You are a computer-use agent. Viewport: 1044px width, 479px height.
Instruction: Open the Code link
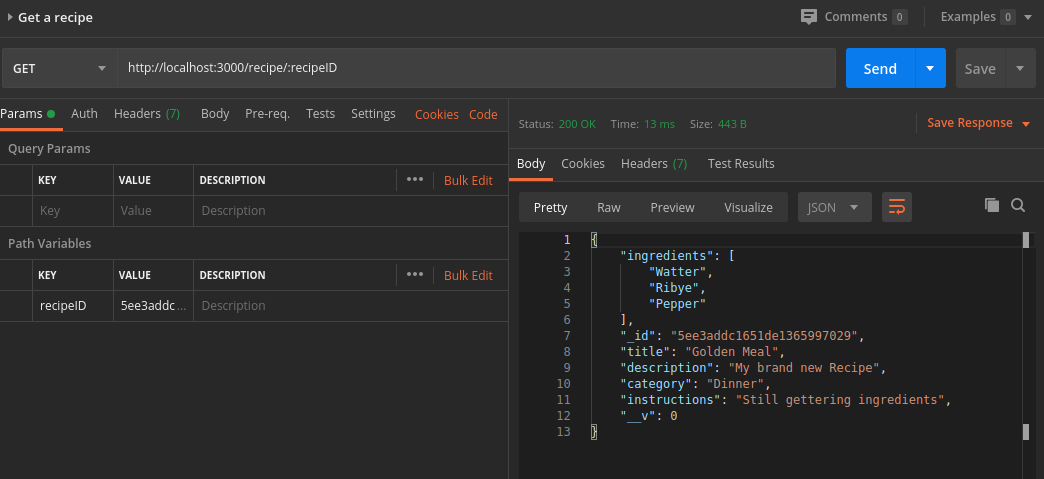483,115
